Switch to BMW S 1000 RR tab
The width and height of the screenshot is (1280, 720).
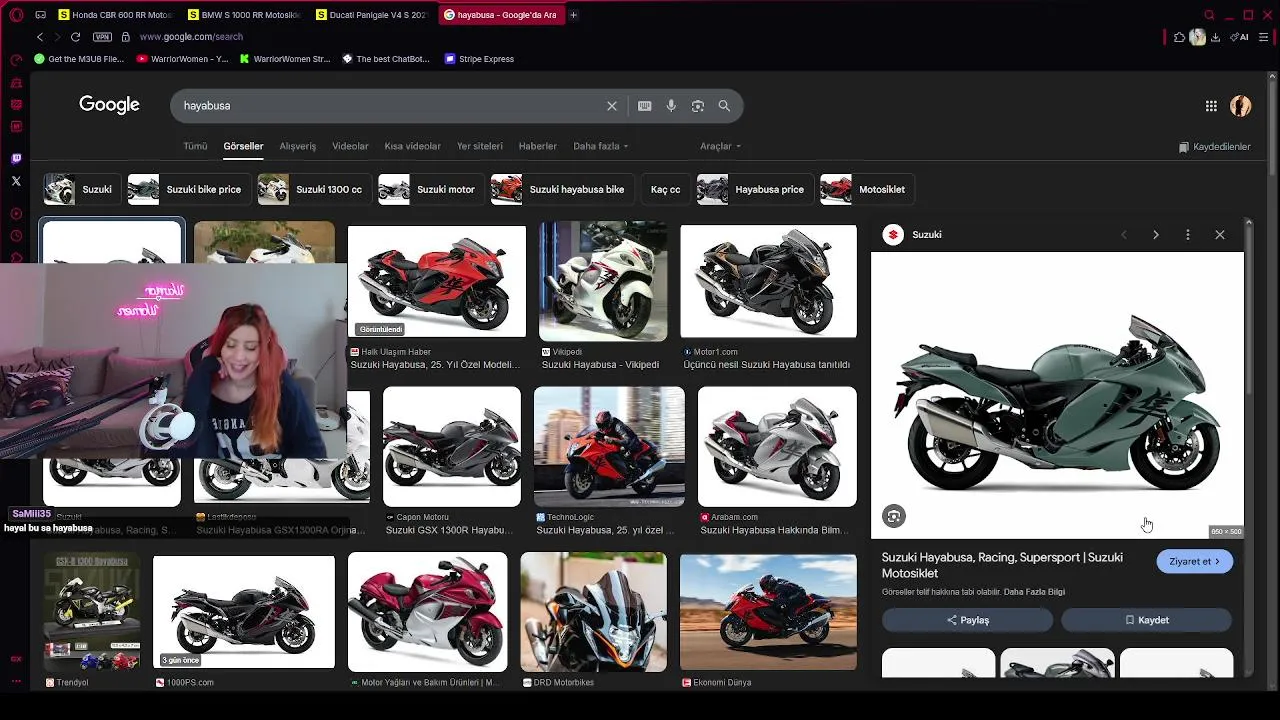tap(243, 15)
